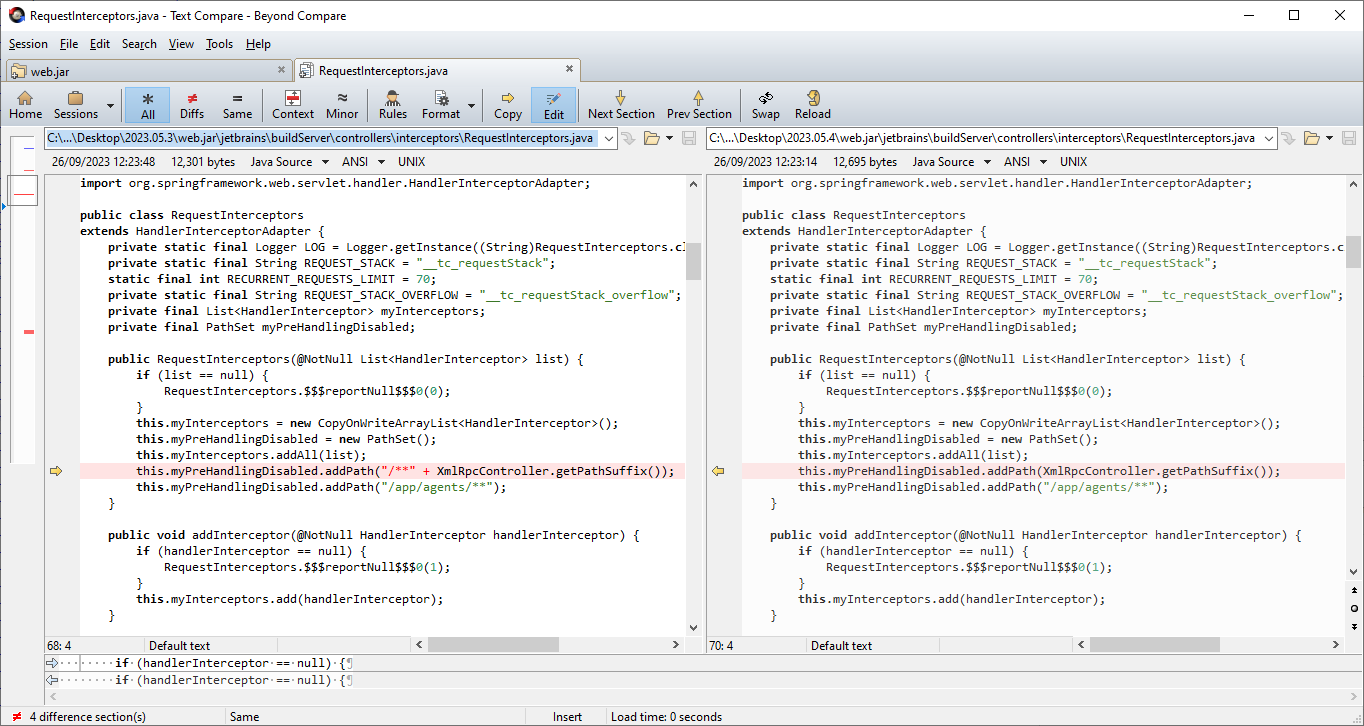Click the left pane save disk icon

[689, 138]
